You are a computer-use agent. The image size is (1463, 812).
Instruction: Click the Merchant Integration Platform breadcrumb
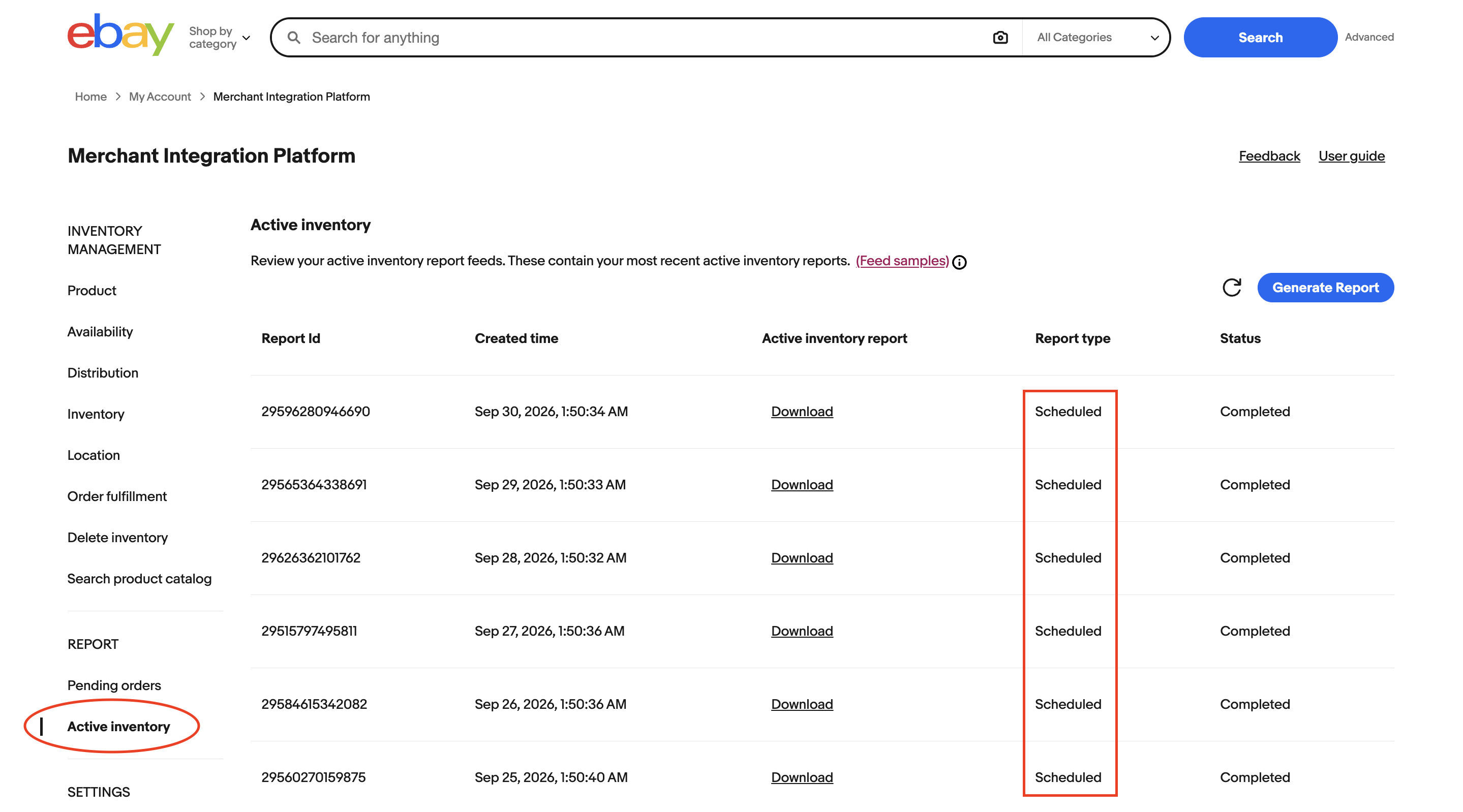[291, 97]
